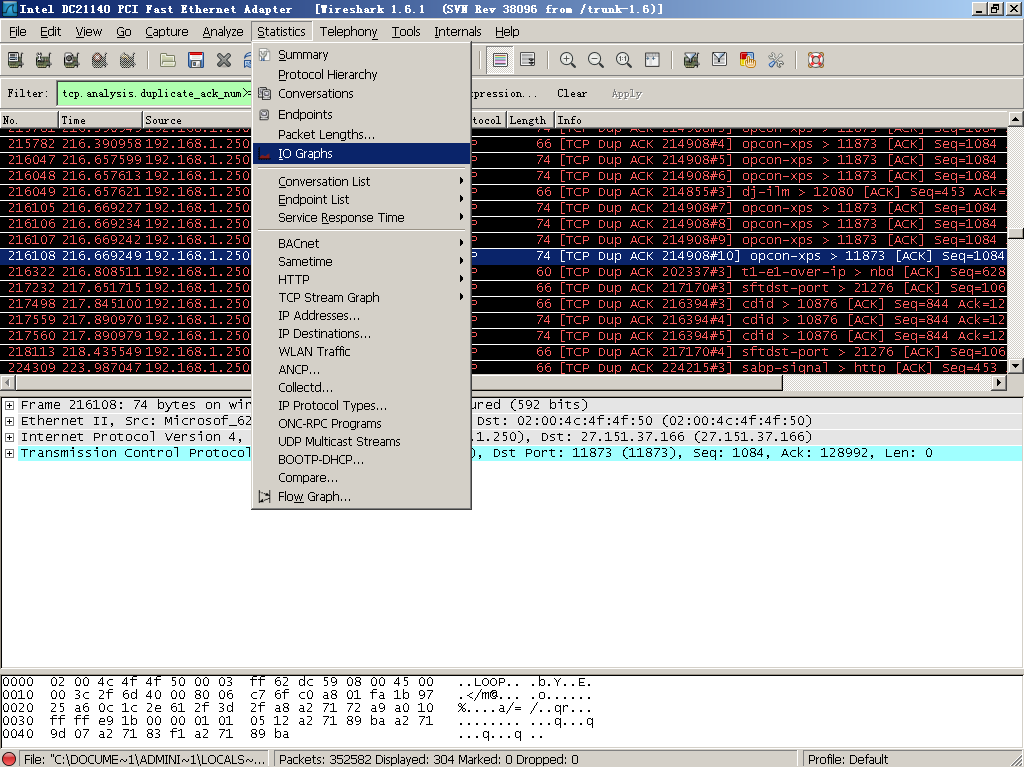The width and height of the screenshot is (1024, 768).
Task: Click the Profile: Default status entry
Action: tap(848, 760)
